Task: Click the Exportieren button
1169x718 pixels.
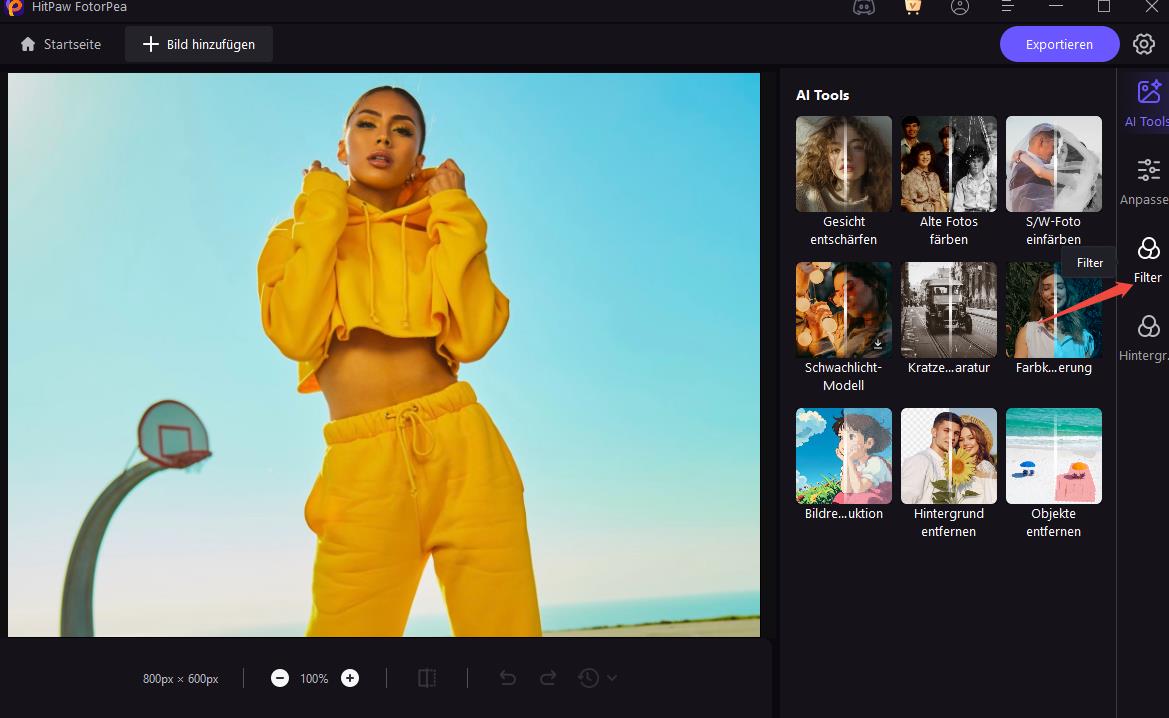Action: click(1059, 44)
